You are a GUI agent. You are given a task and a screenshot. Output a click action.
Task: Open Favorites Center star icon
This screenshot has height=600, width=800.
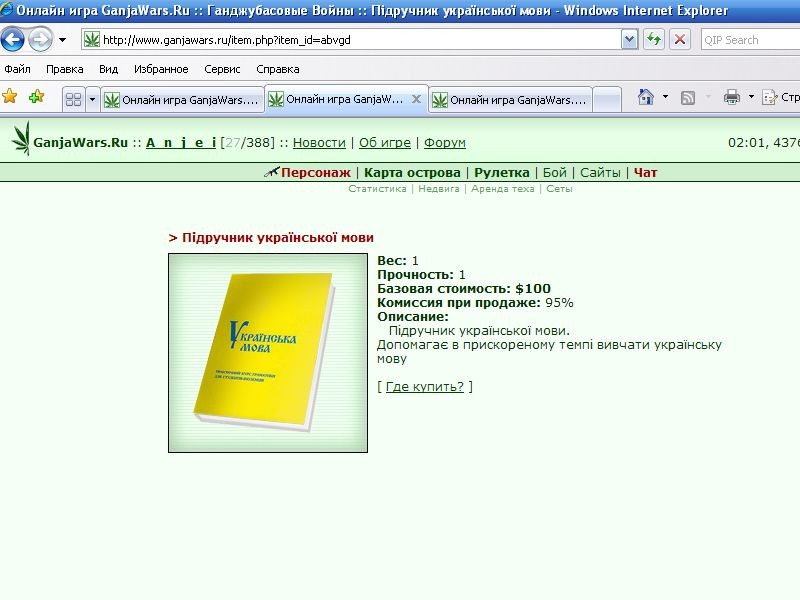10,96
